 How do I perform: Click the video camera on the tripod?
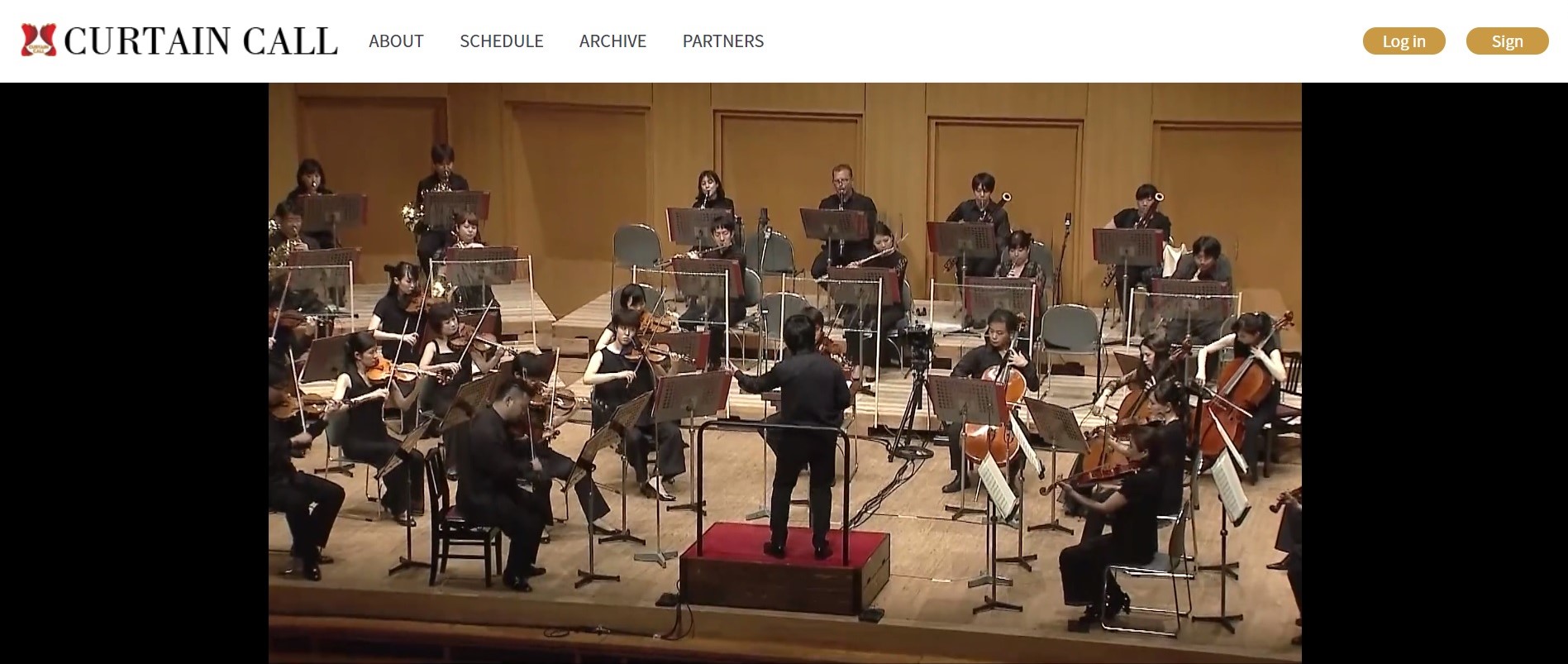[918, 341]
